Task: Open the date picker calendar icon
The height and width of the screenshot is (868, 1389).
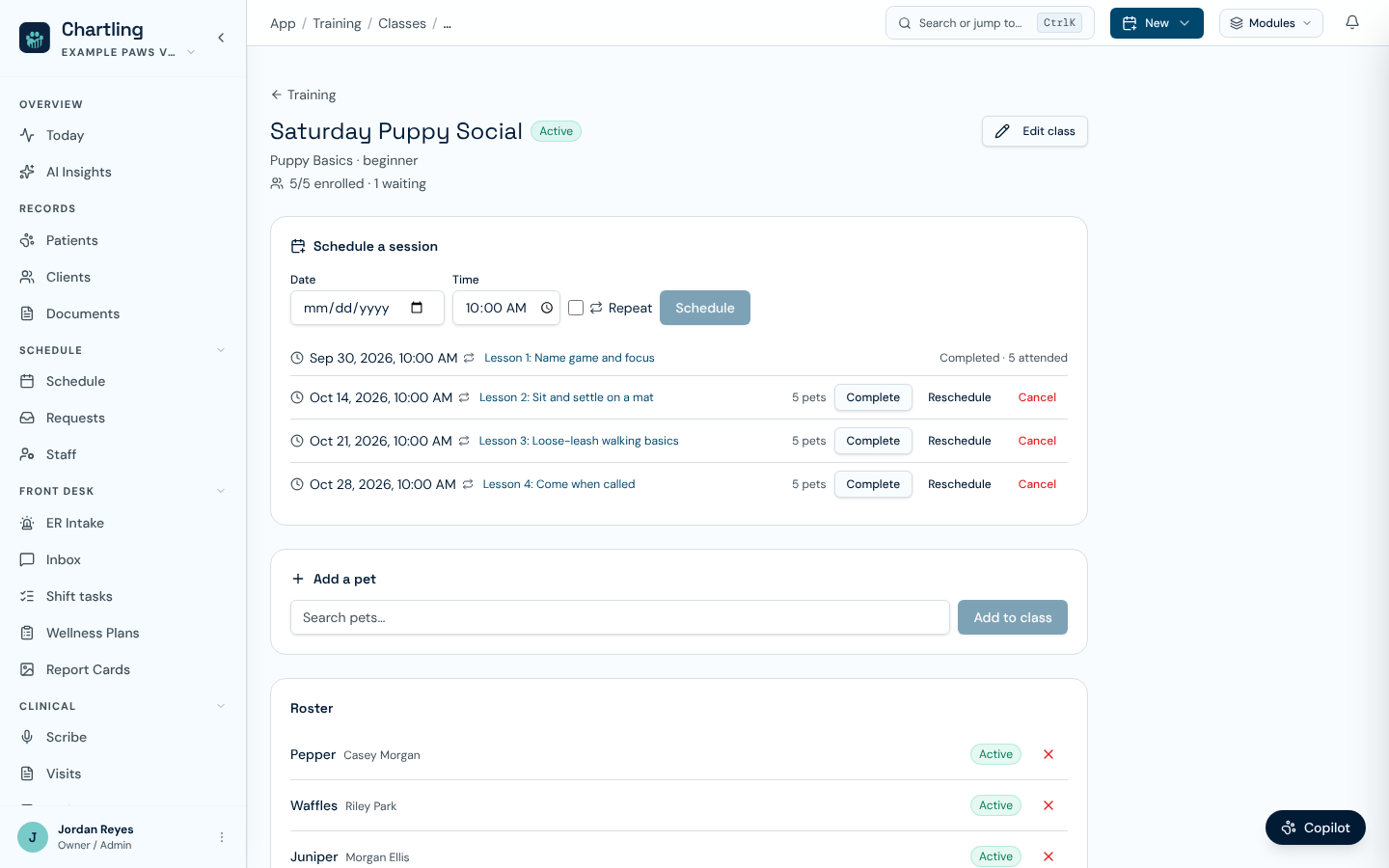Action: [x=417, y=308]
